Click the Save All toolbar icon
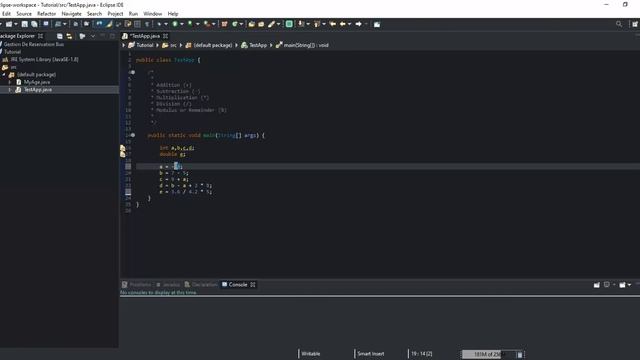Image resolution: width=640 pixels, height=360 pixels. pos(34,24)
